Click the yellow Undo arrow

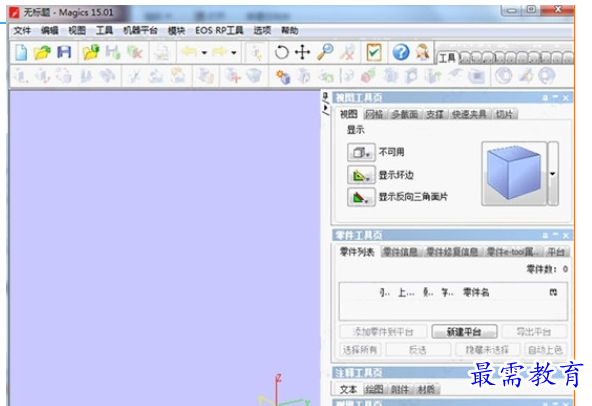coord(189,52)
